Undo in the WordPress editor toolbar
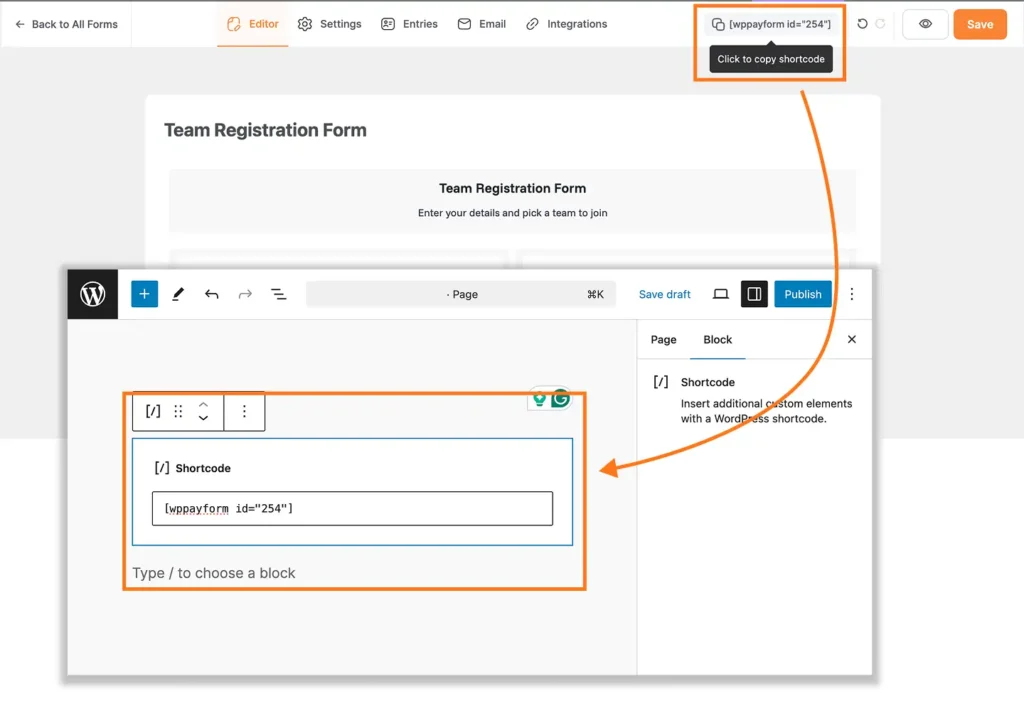Screen dimensions: 1024x706 pyautogui.click(x=211, y=294)
